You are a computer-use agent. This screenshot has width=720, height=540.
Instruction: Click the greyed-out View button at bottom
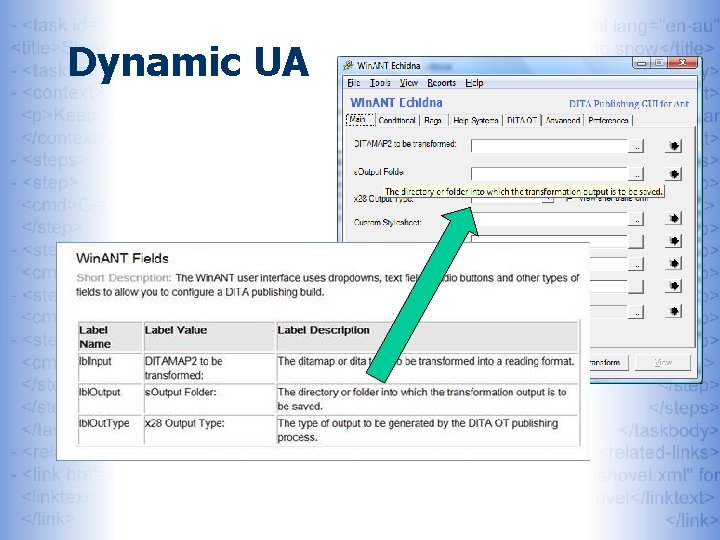tap(663, 362)
